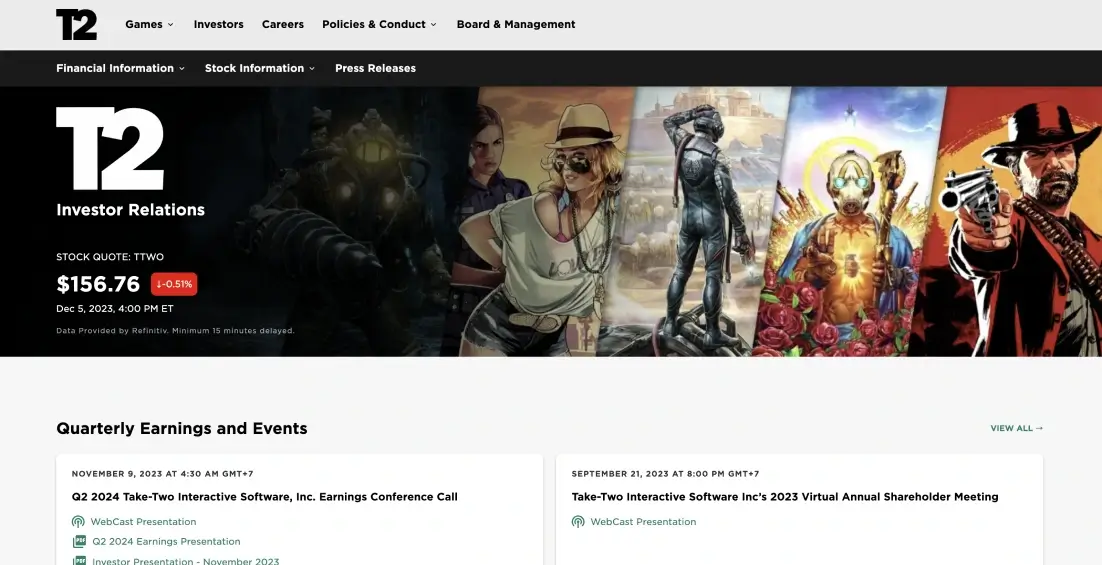Click the red -0.51% stock change badge
This screenshot has height=565, width=1102.
click(174, 284)
